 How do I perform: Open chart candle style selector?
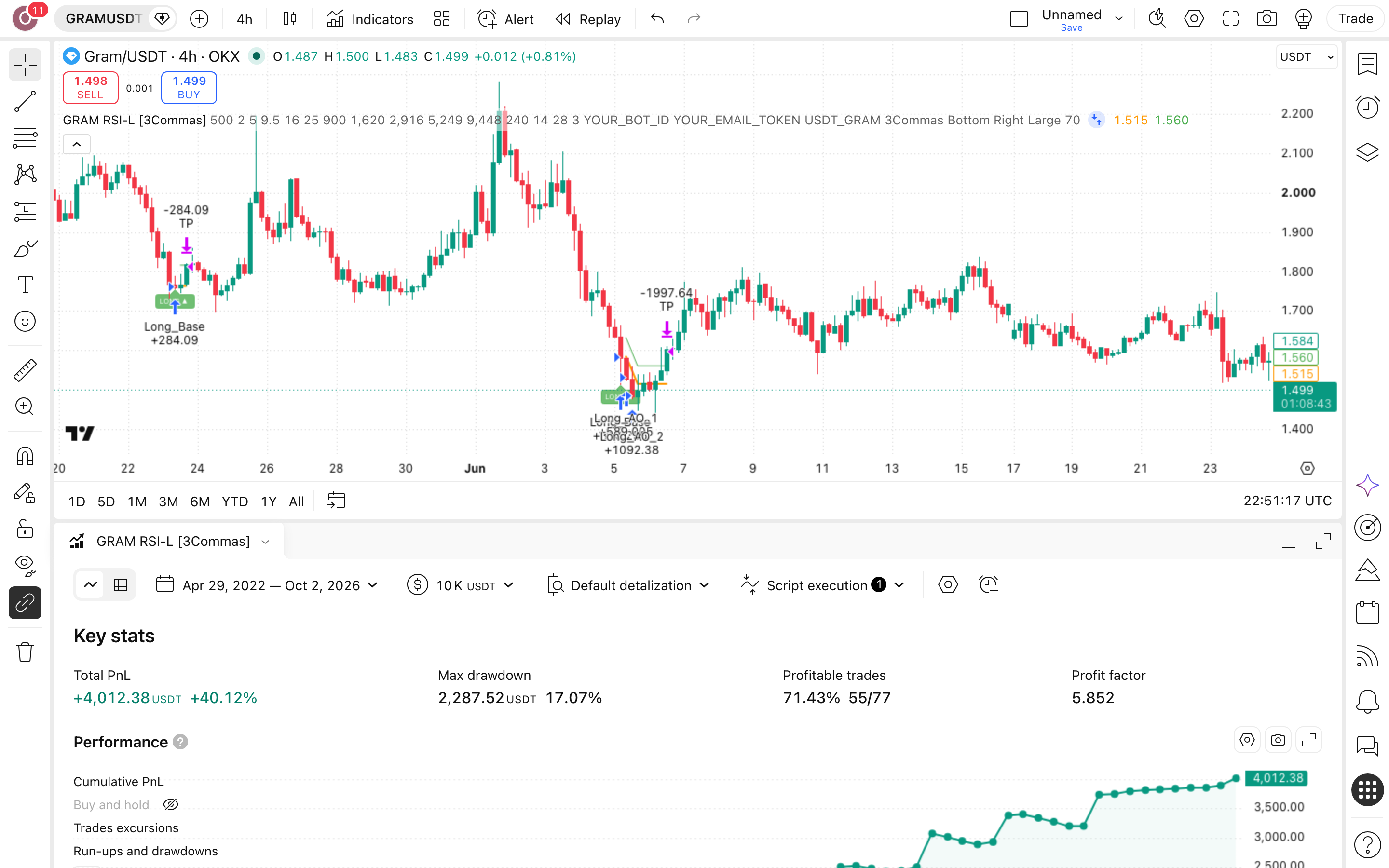[x=290, y=19]
